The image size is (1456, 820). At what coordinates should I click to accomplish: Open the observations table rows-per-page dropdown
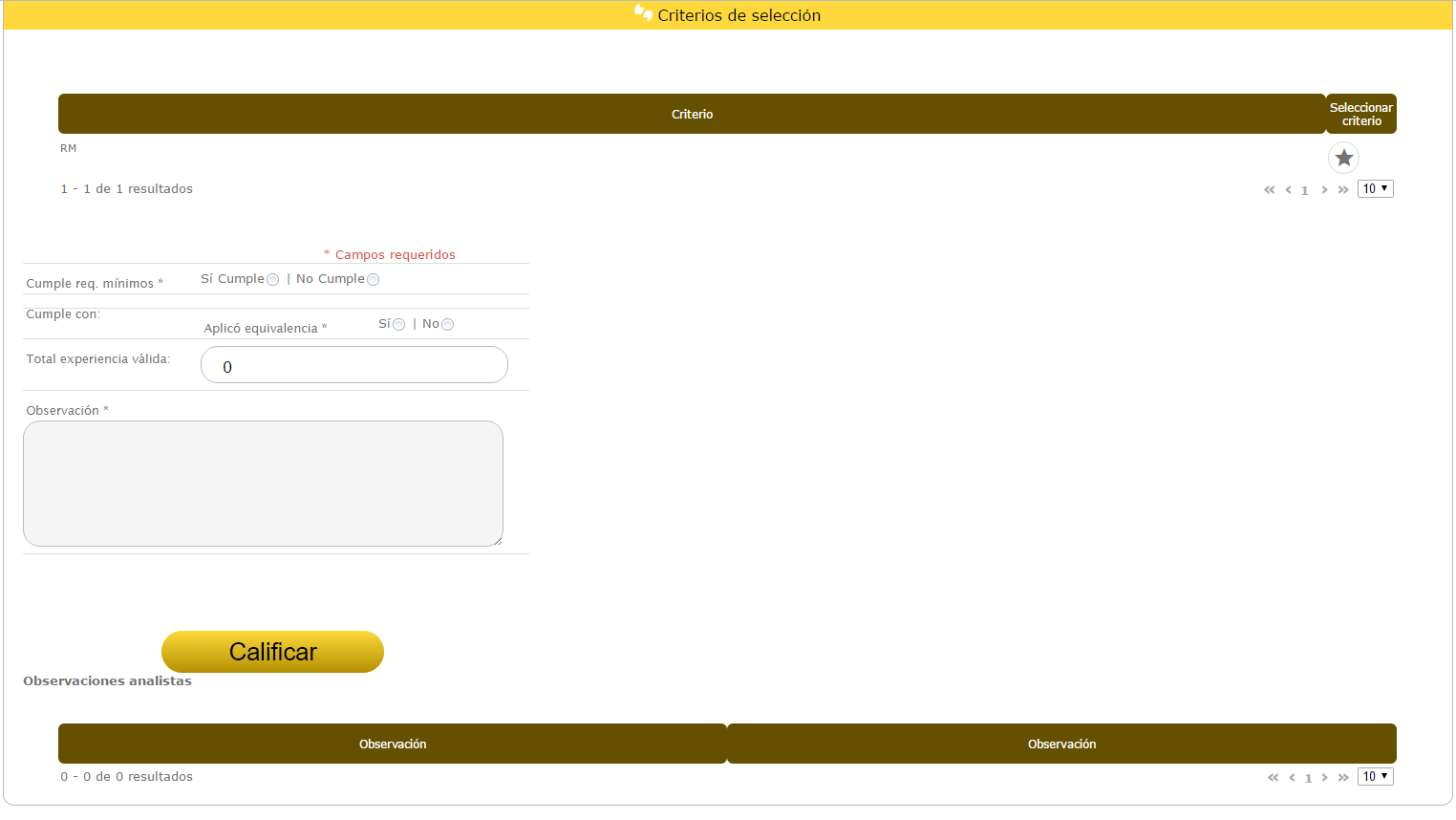1375,777
